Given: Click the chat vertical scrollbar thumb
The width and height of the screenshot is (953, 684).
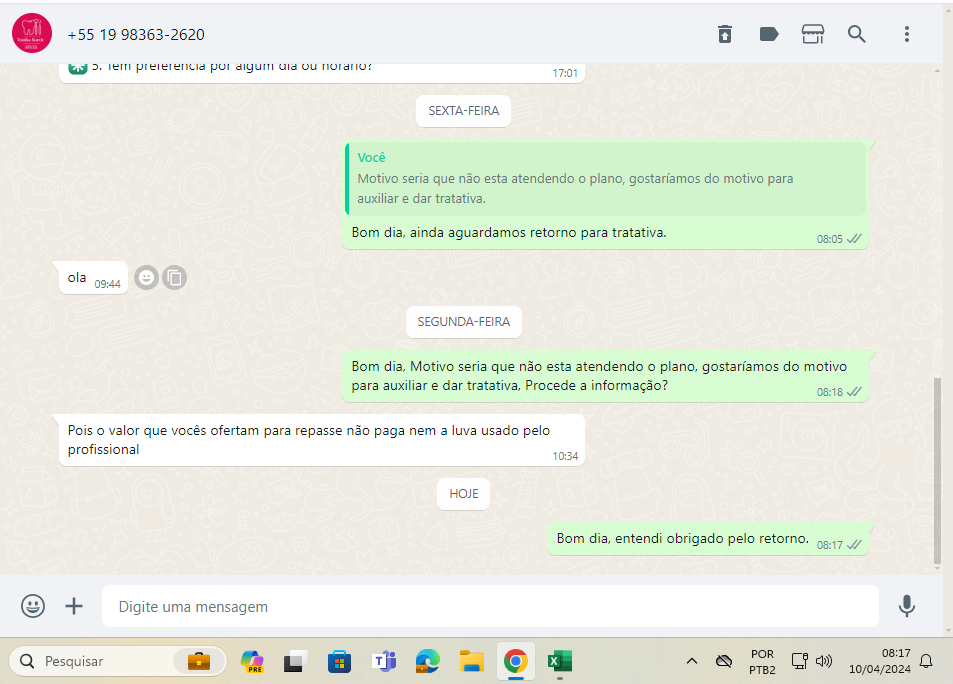Looking at the screenshot, I should click(x=937, y=471).
